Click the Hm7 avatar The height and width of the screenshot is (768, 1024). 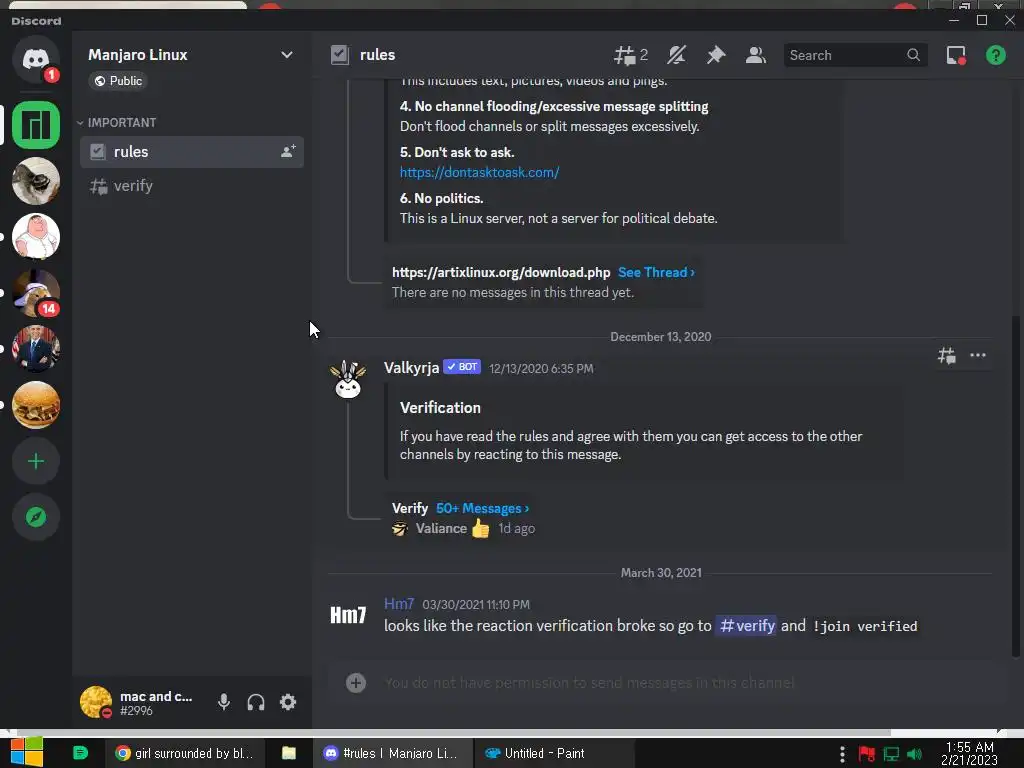(x=348, y=615)
